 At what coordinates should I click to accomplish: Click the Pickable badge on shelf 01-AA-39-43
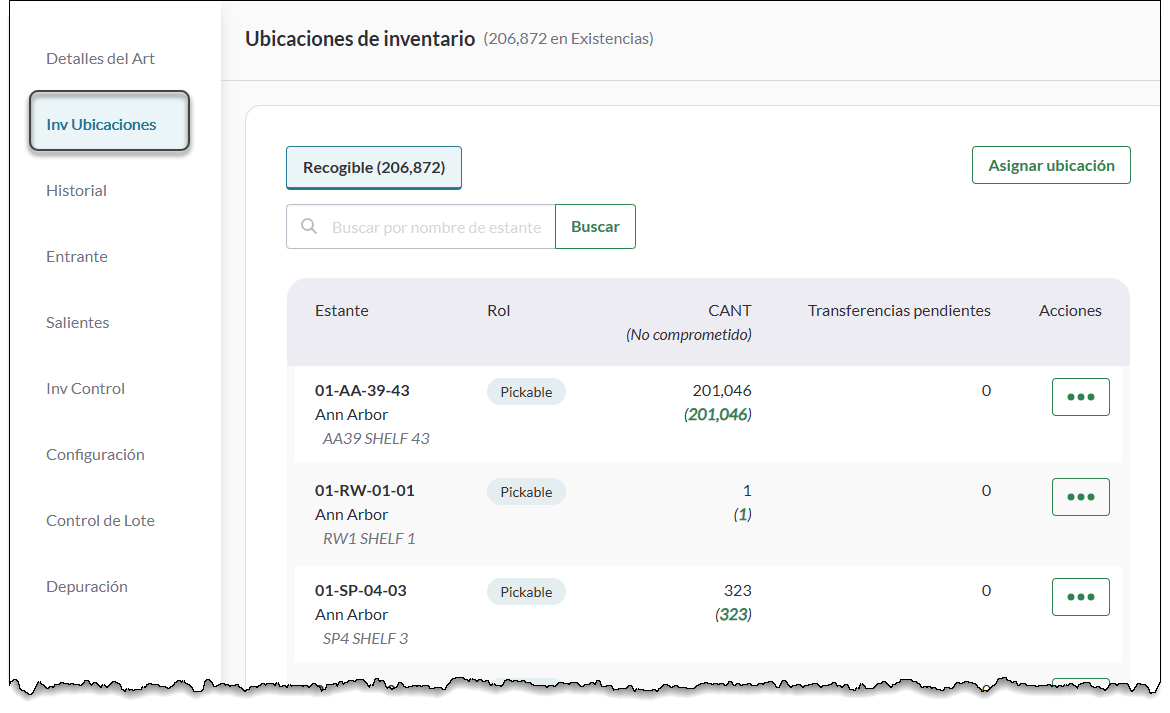[x=526, y=391]
